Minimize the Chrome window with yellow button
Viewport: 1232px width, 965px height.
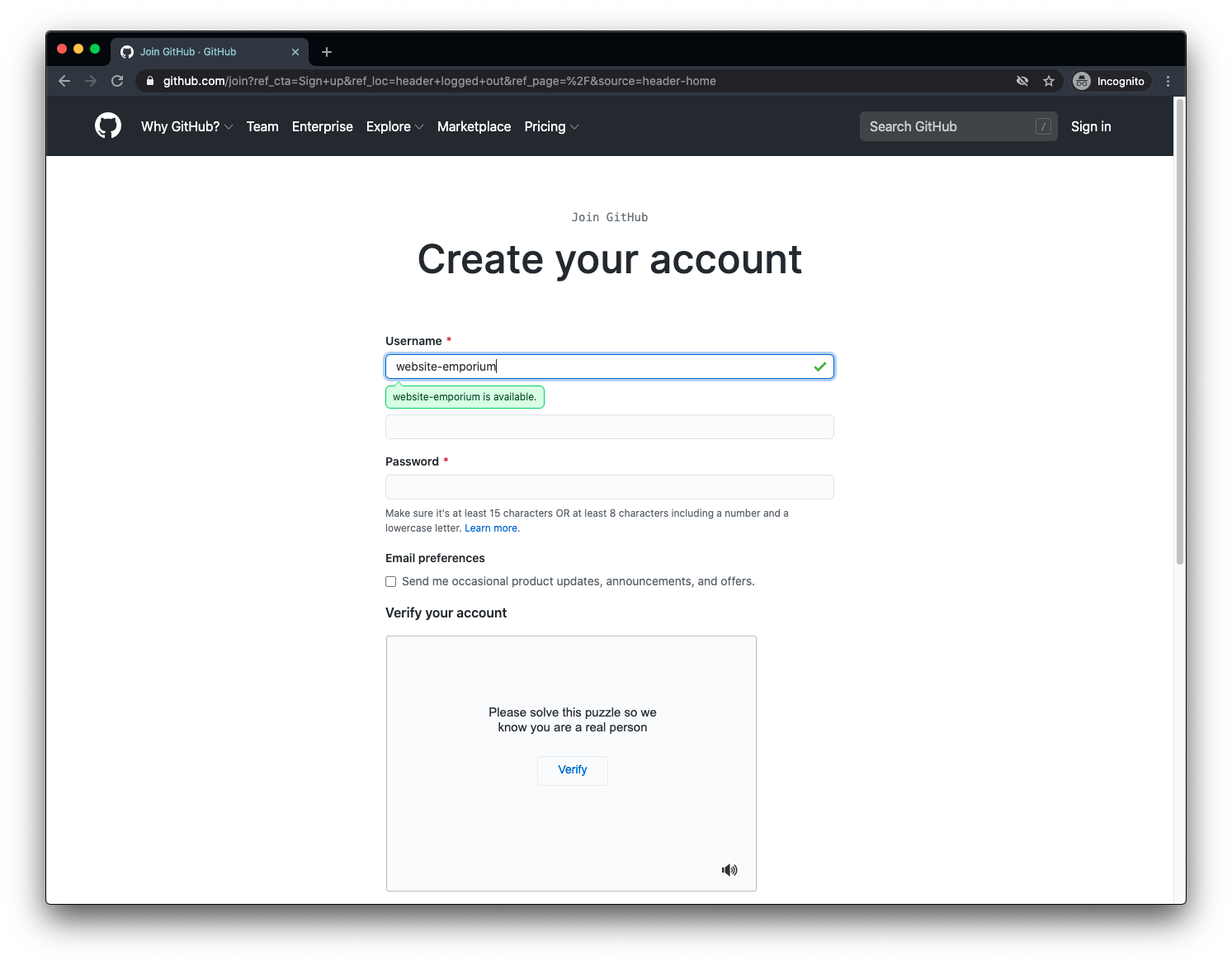(x=78, y=49)
